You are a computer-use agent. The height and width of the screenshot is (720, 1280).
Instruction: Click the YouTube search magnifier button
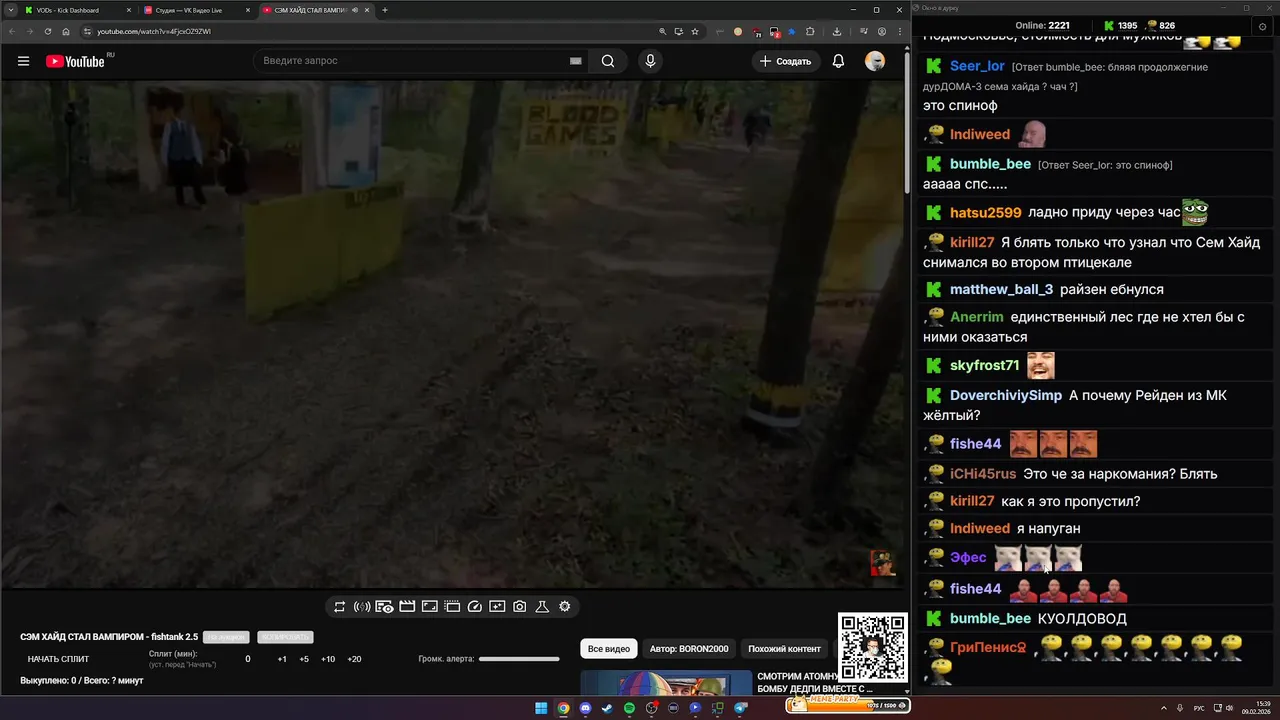click(x=608, y=61)
